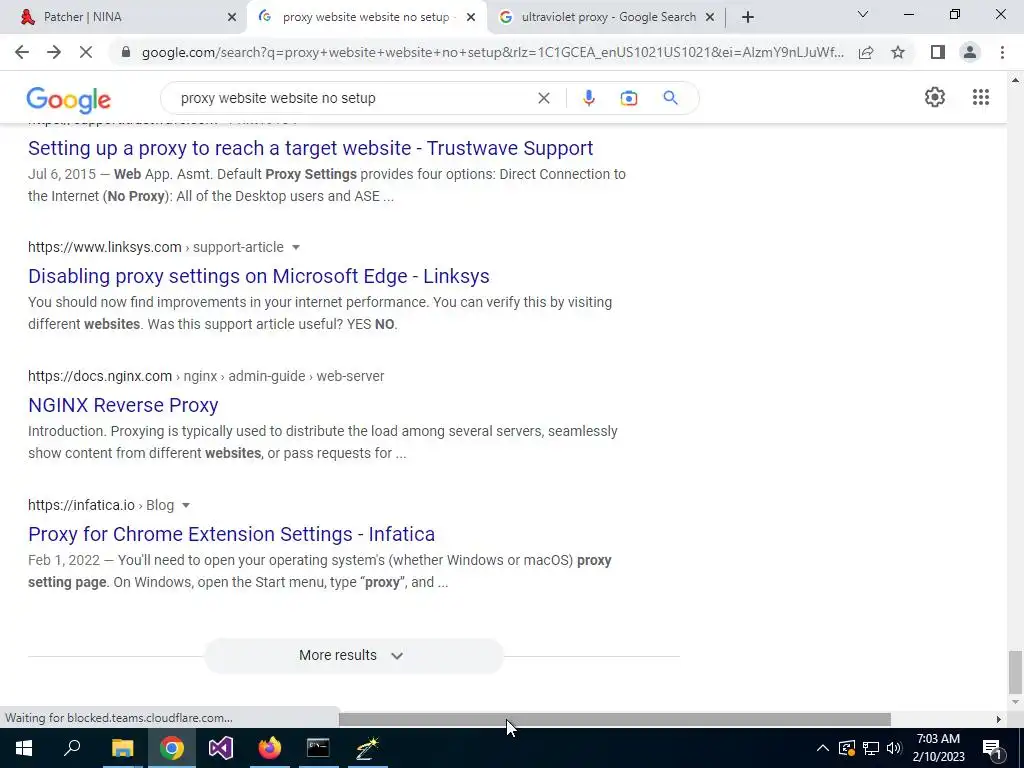
Task: Open a new browser tab
Action: point(748,17)
